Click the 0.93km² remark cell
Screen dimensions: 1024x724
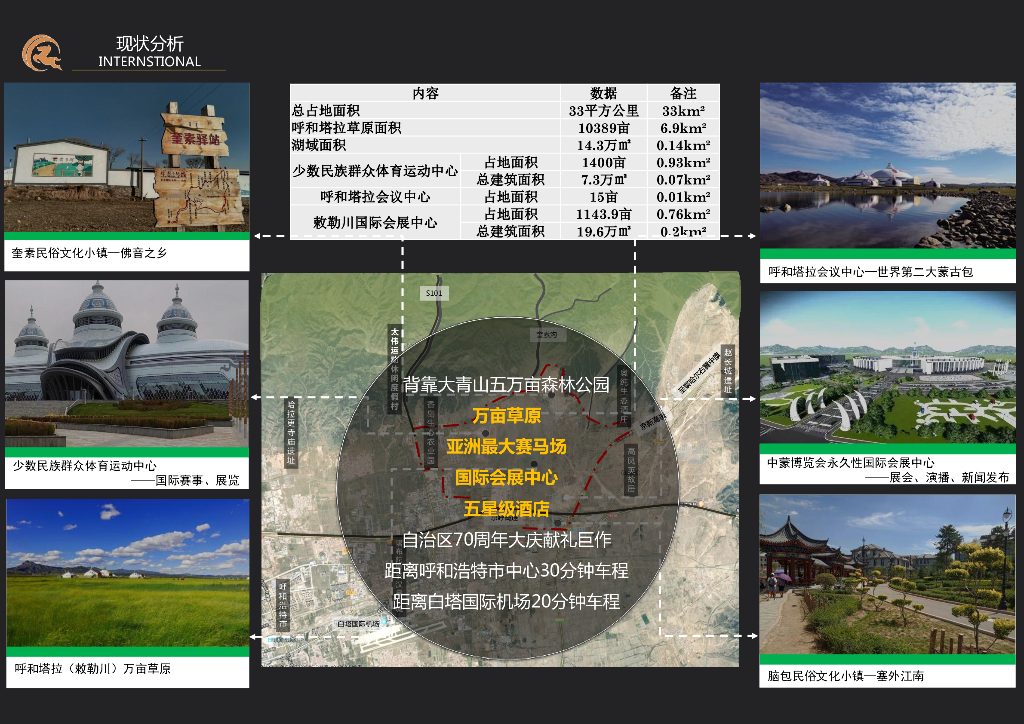(x=683, y=163)
